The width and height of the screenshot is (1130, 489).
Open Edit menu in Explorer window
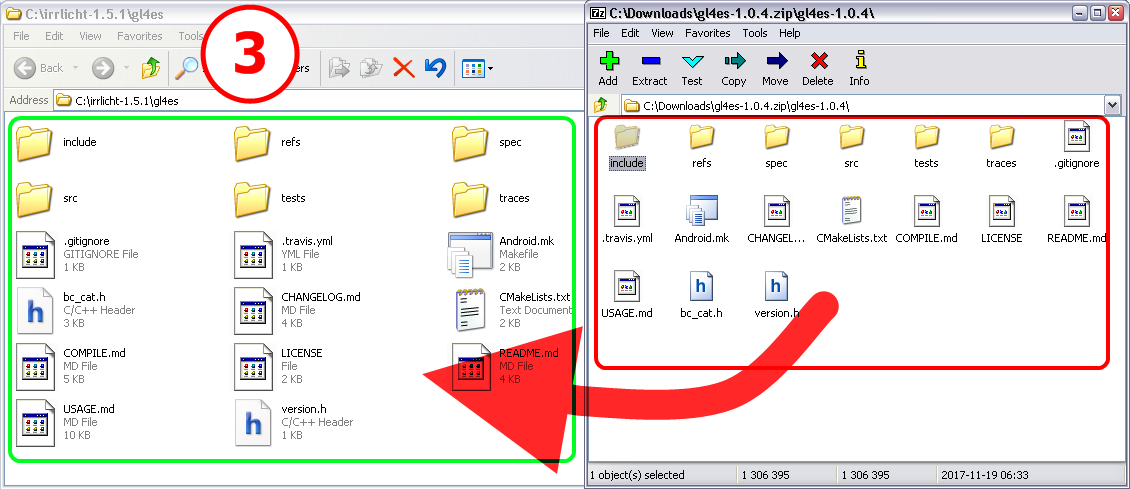tap(54, 36)
